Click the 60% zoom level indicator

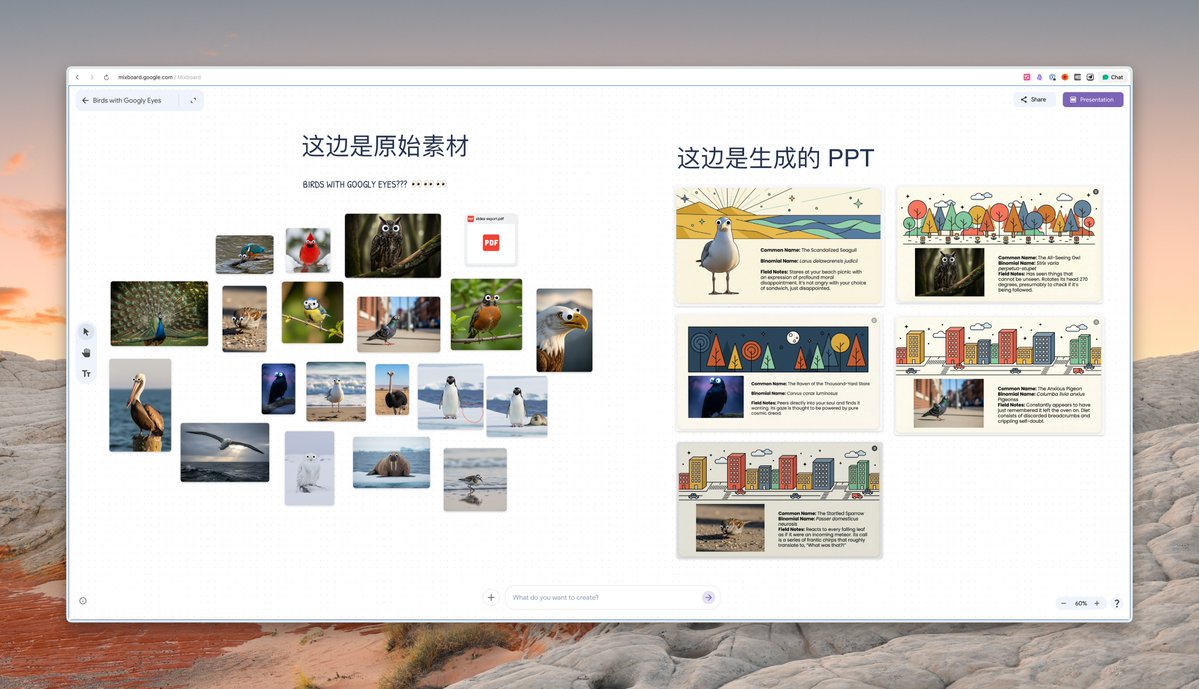click(x=1080, y=603)
